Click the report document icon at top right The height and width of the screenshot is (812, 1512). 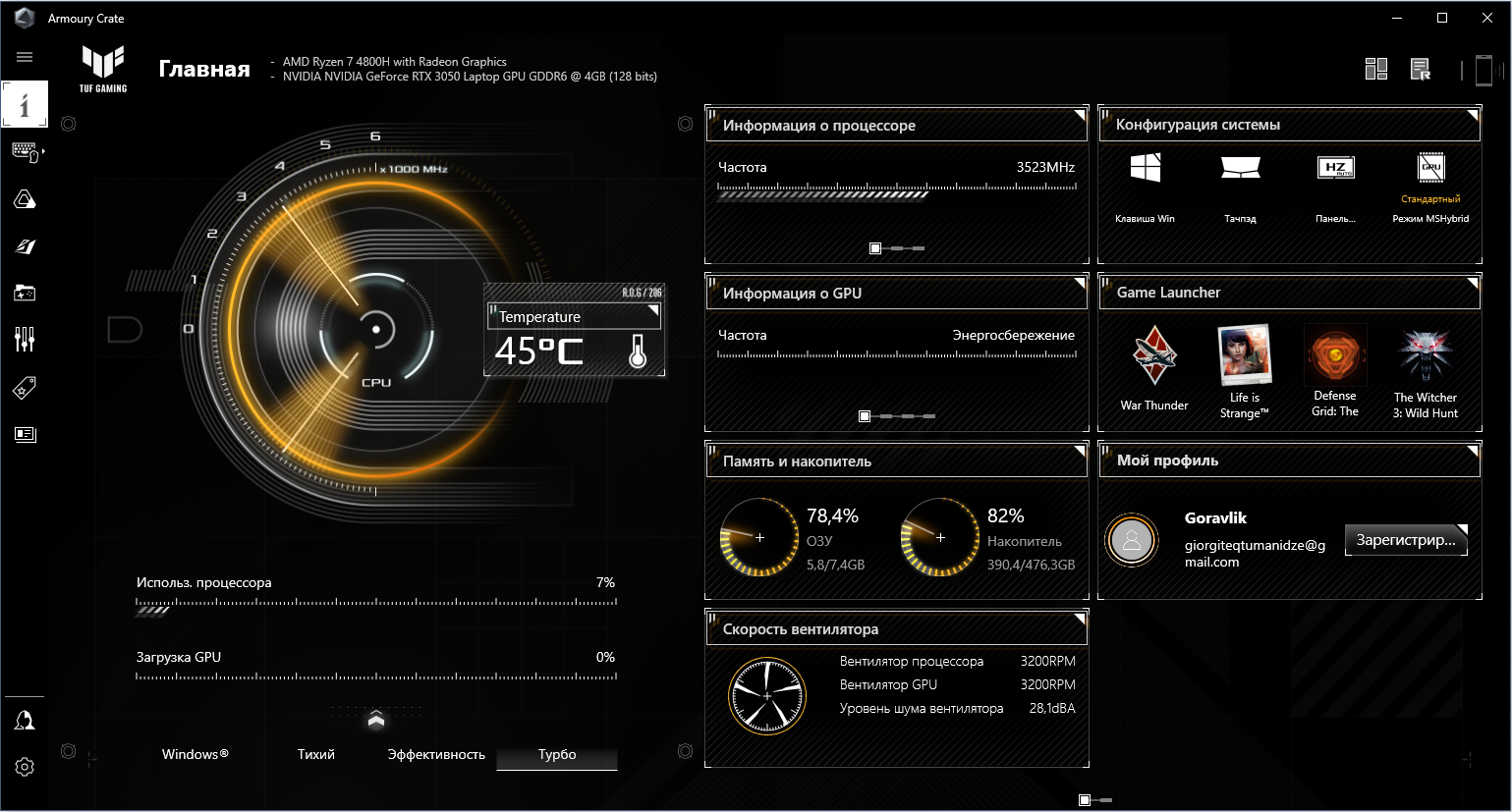click(1421, 69)
